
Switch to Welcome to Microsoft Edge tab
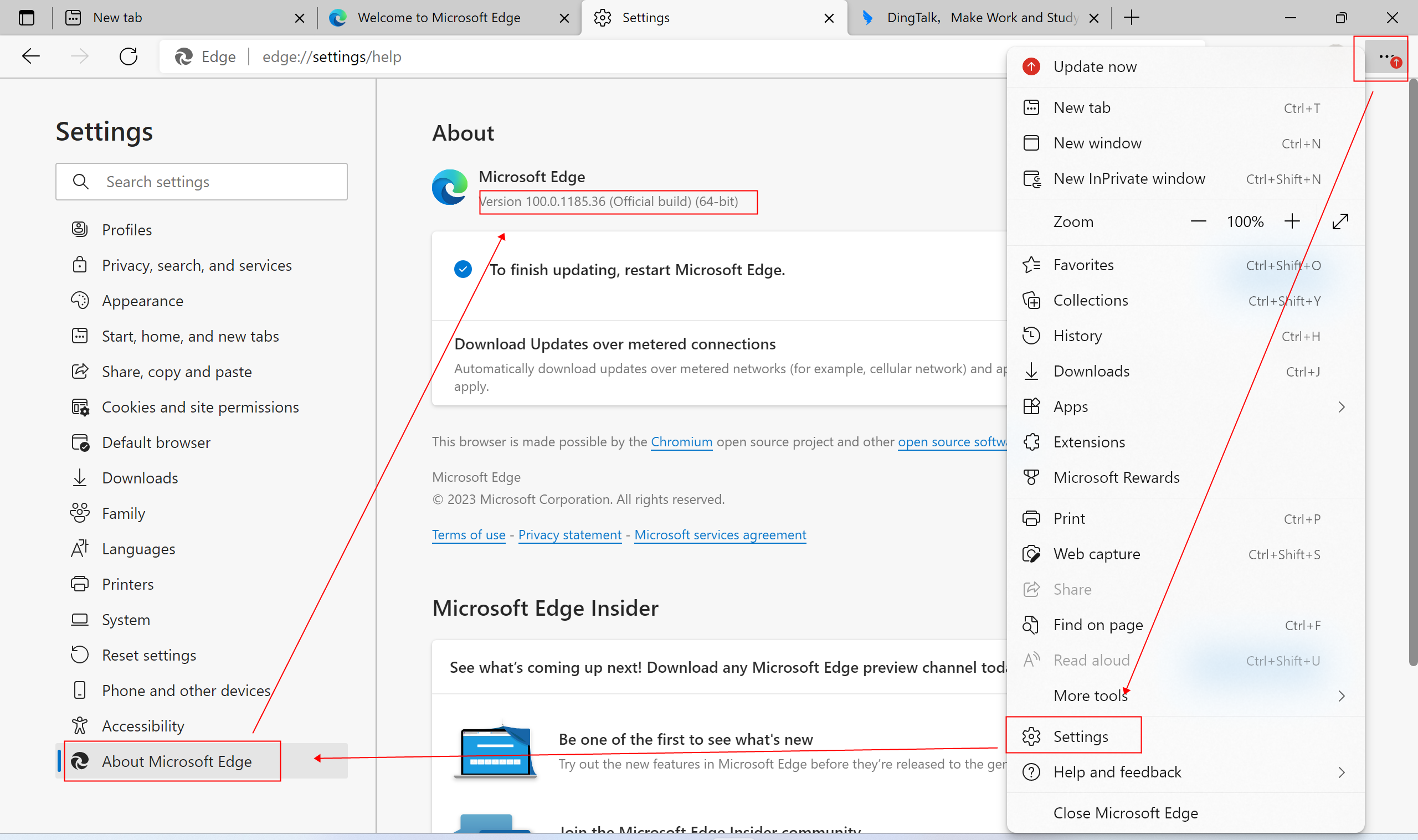pyautogui.click(x=449, y=18)
